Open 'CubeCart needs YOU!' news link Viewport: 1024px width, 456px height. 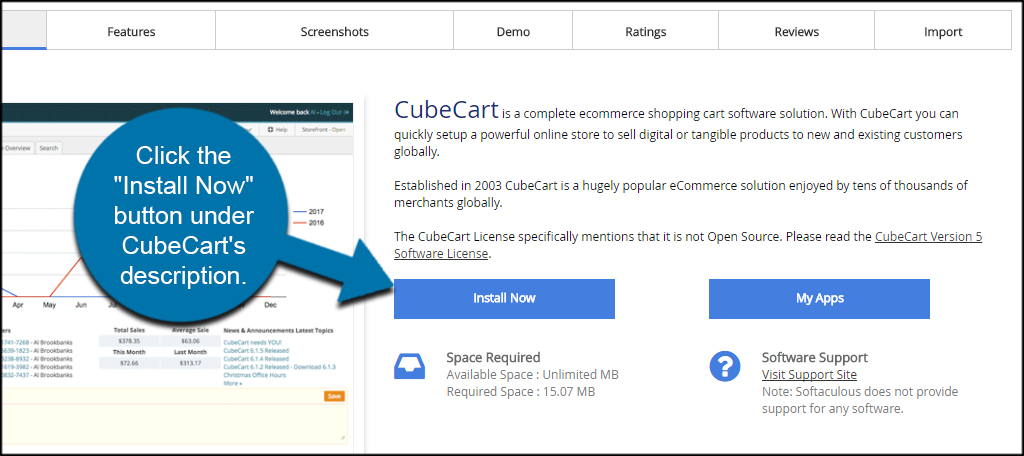coord(252,342)
